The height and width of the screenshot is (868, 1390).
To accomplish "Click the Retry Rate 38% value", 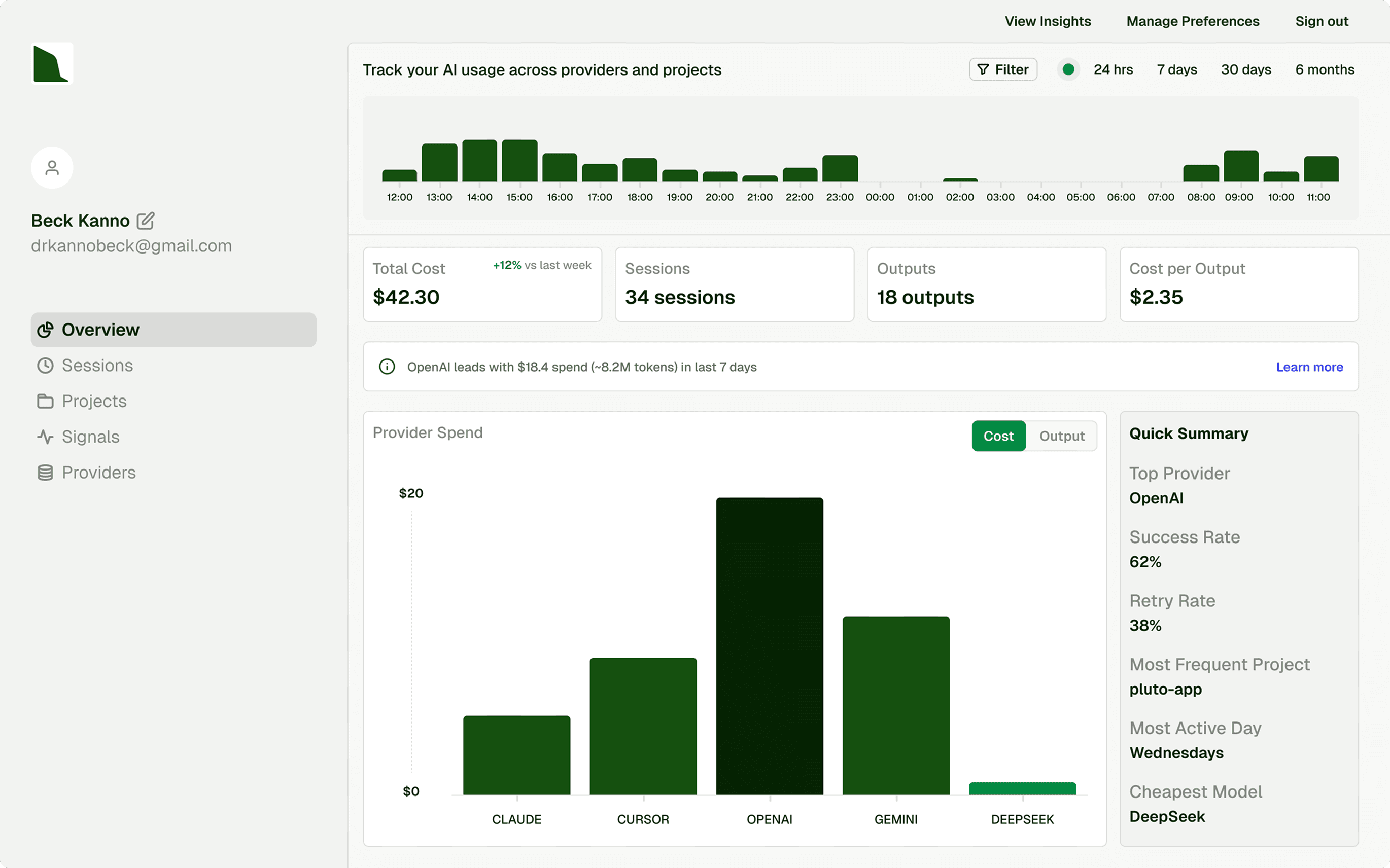I will [1145, 626].
